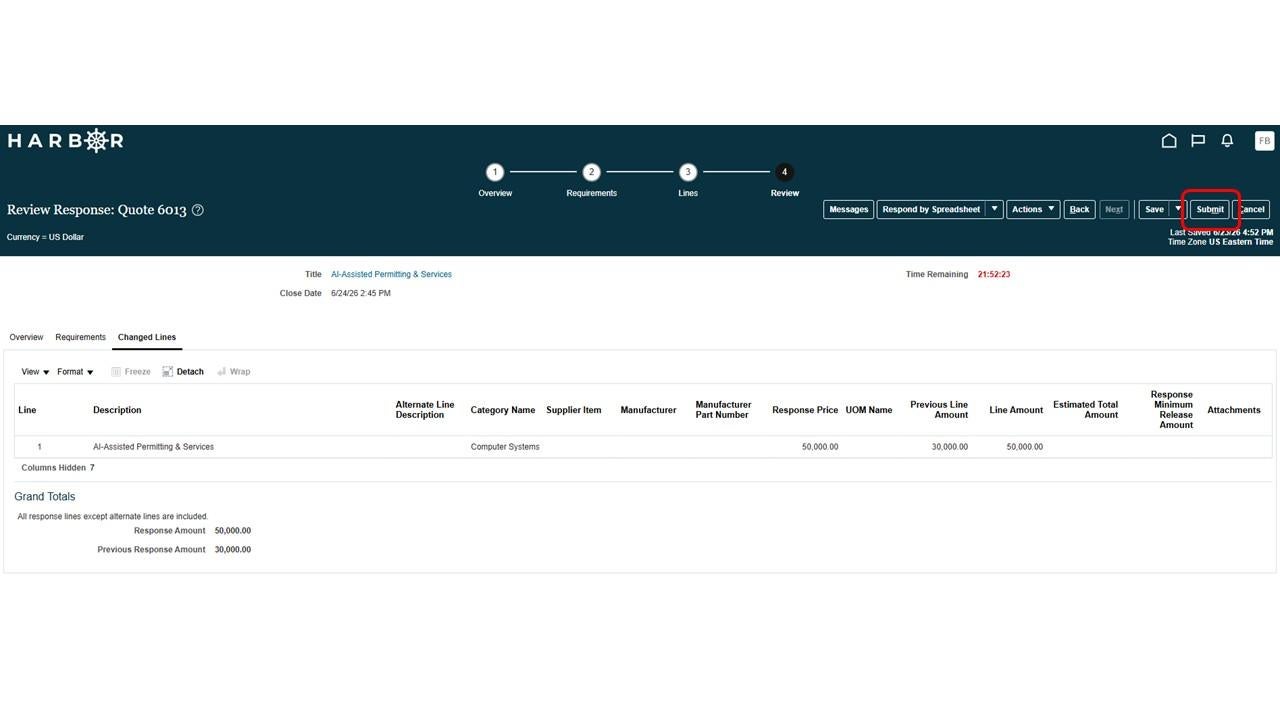
Task: Open the Watchlist flag icon
Action: coord(1198,141)
